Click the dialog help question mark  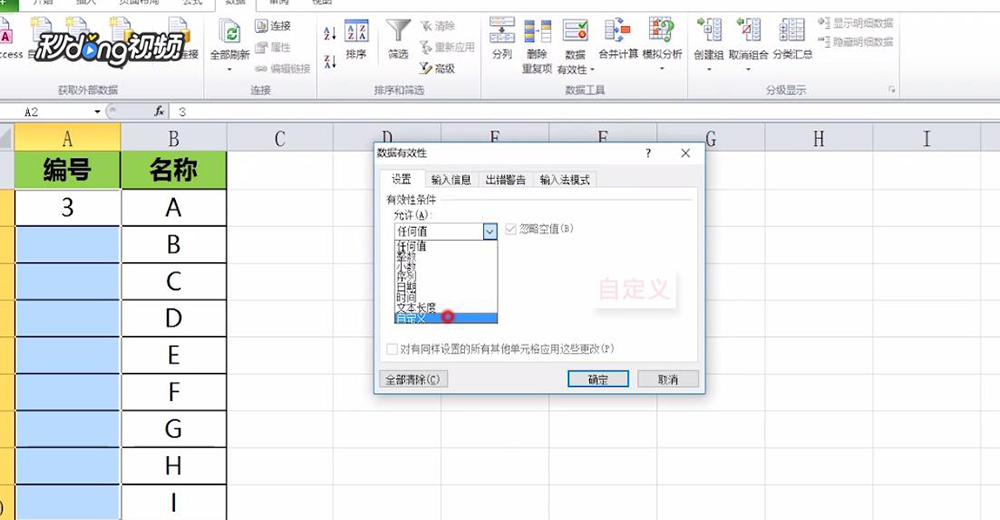click(x=648, y=153)
